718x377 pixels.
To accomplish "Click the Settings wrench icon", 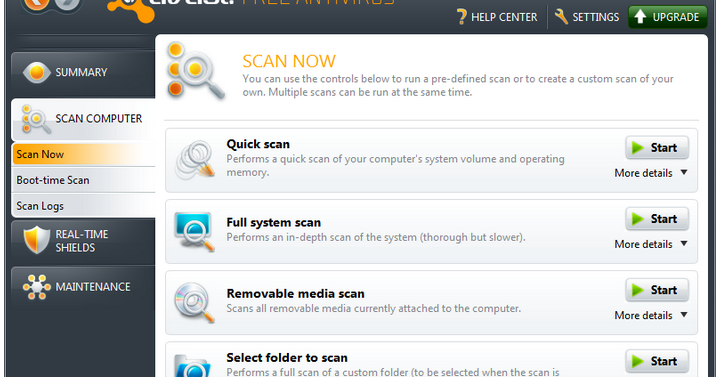I will [561, 17].
